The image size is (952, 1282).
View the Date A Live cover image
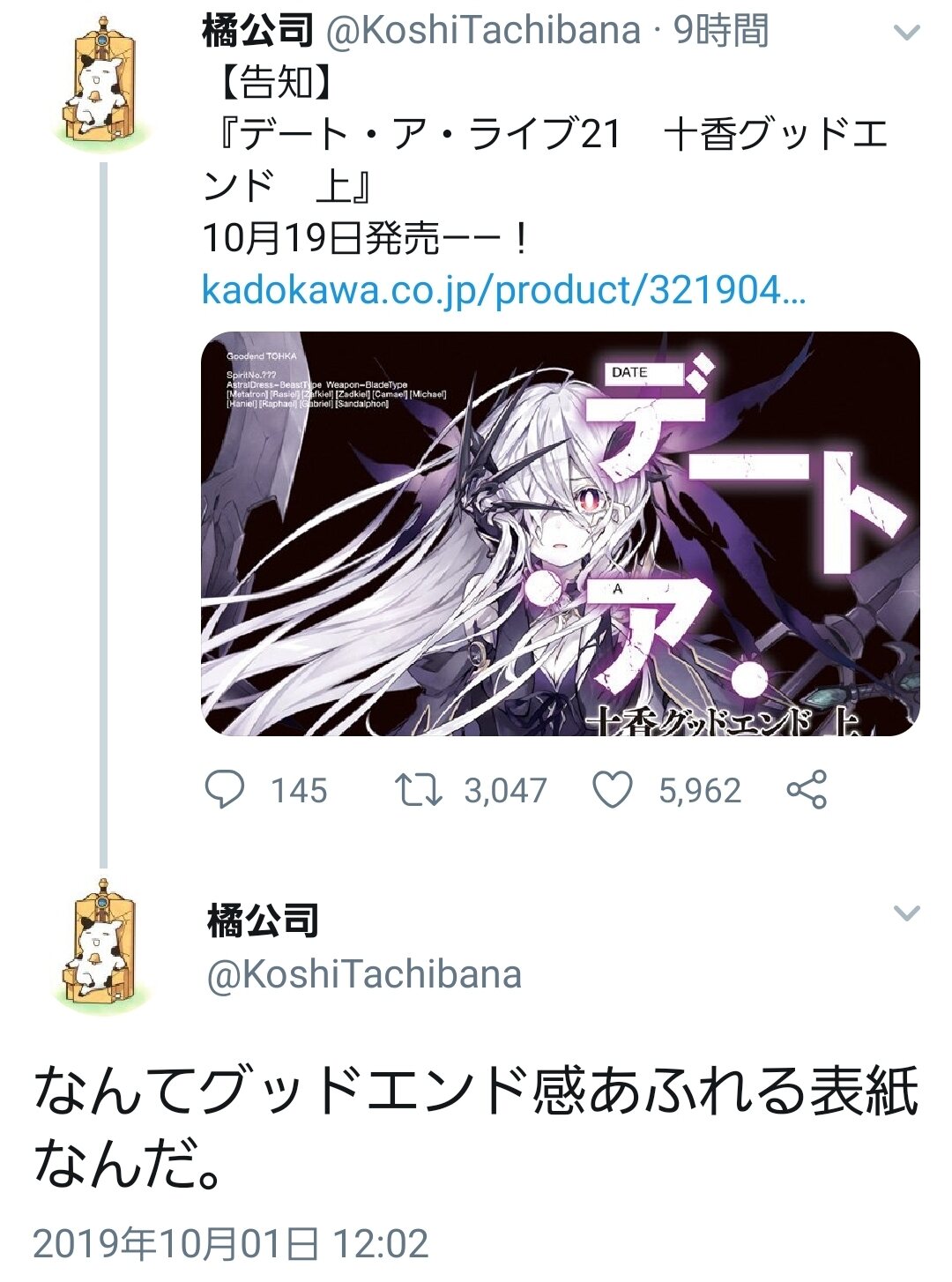561,533
